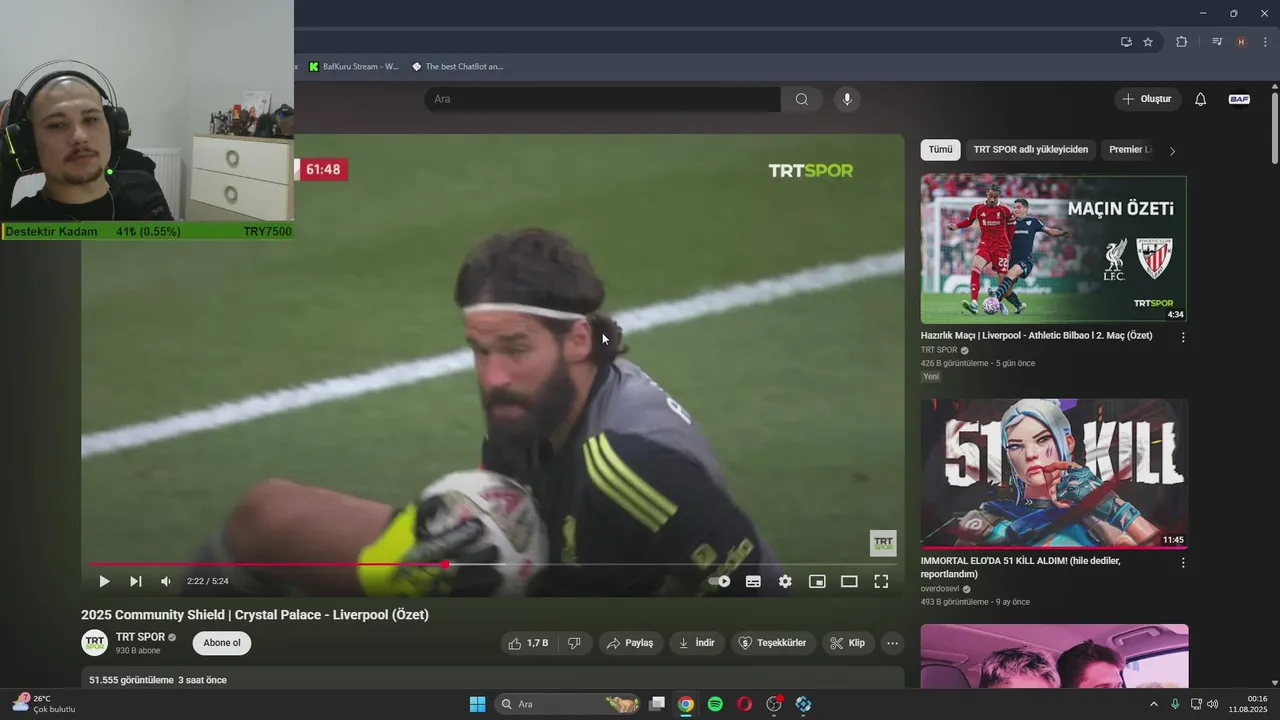1280x720 pixels.
Task: Open the "IMMORTAL ELO'DA 51 KİLL ALDIM" title link
Action: tap(1020, 567)
